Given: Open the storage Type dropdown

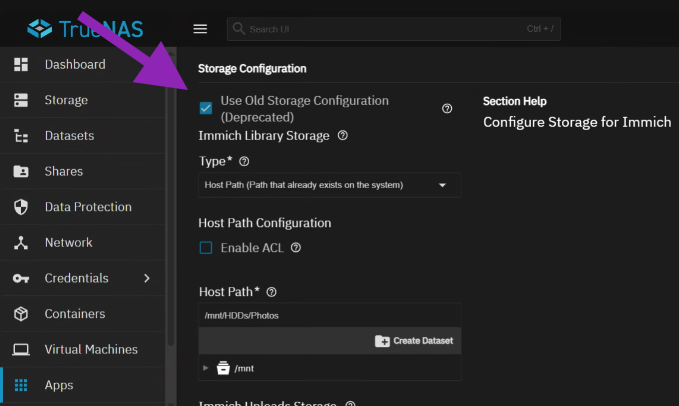Looking at the screenshot, I should tap(327, 185).
